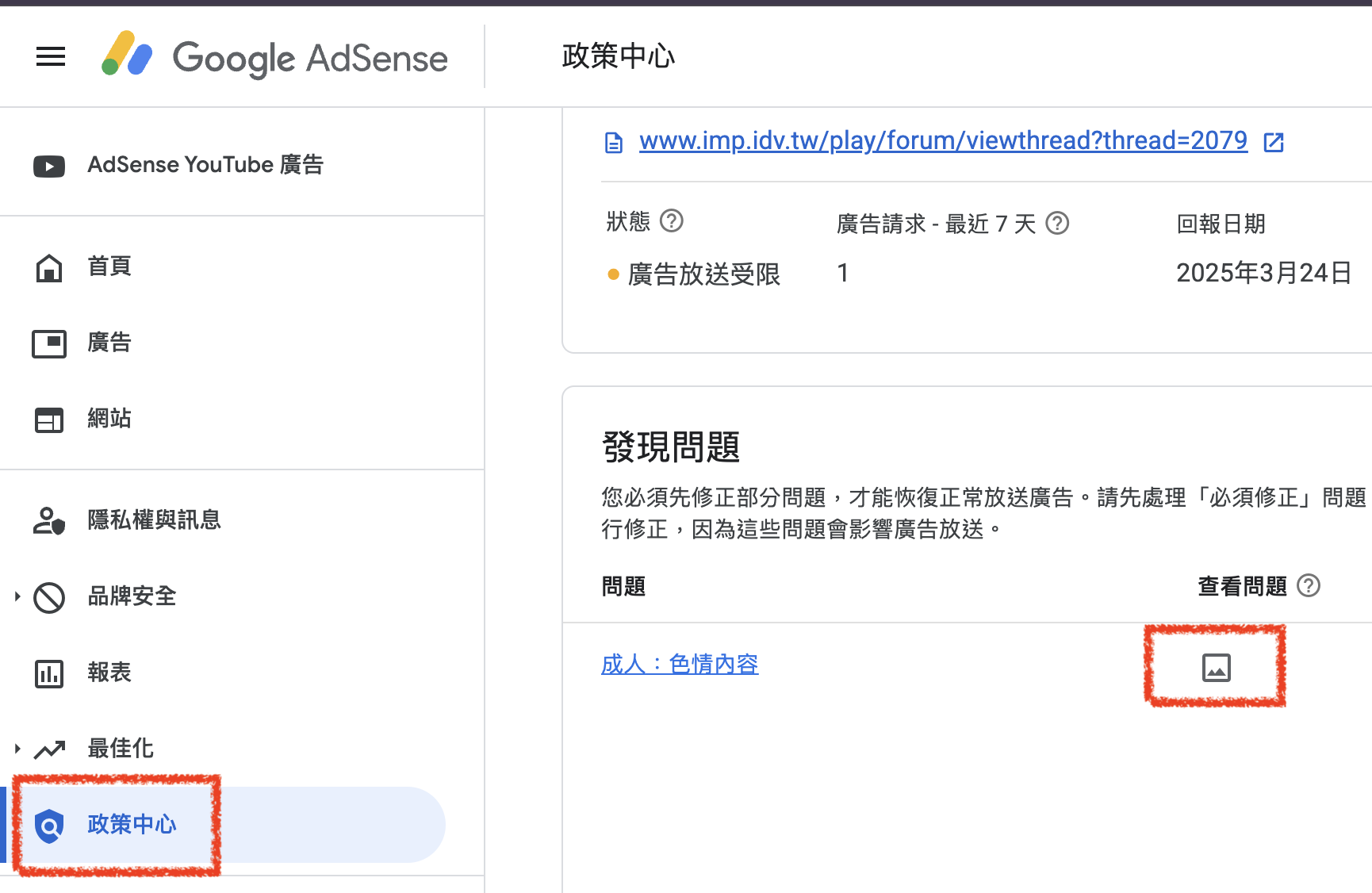
Task: Expand the 品牌安全 submenu arrow
Action: (x=17, y=596)
